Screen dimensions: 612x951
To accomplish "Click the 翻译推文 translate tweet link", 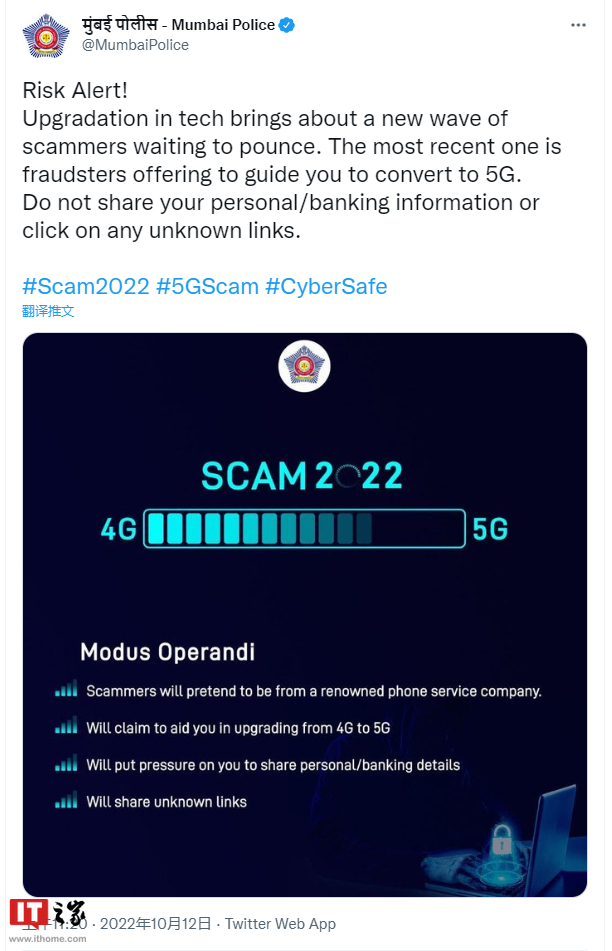I will pos(48,311).
